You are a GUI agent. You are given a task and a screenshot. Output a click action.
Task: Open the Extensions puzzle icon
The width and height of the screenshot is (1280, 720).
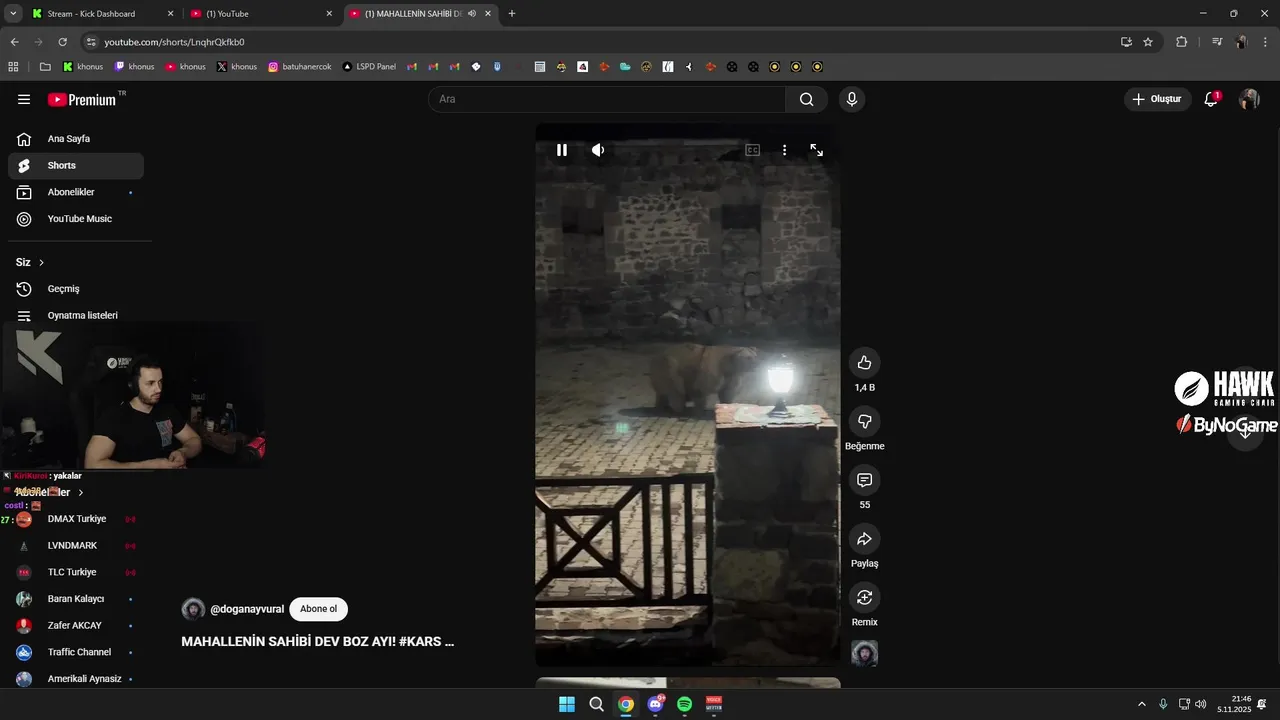coord(1182,42)
